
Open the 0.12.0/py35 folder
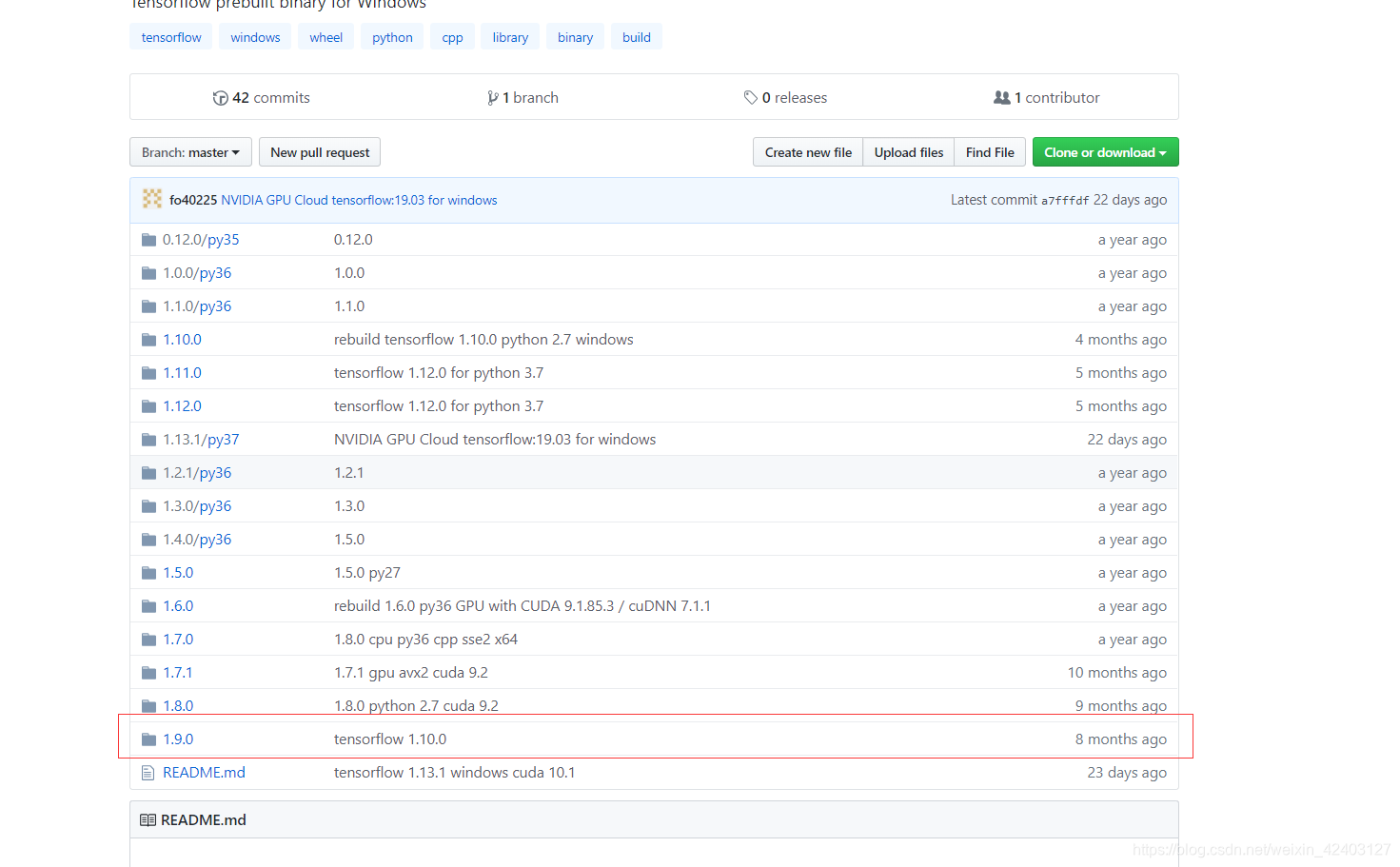tap(201, 240)
